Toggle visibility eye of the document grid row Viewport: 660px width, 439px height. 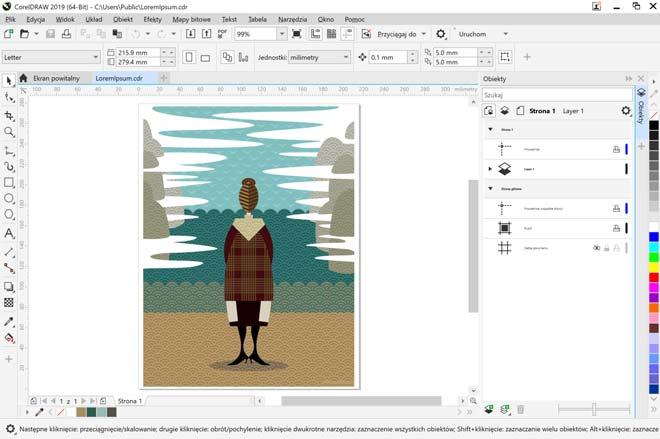coord(596,248)
